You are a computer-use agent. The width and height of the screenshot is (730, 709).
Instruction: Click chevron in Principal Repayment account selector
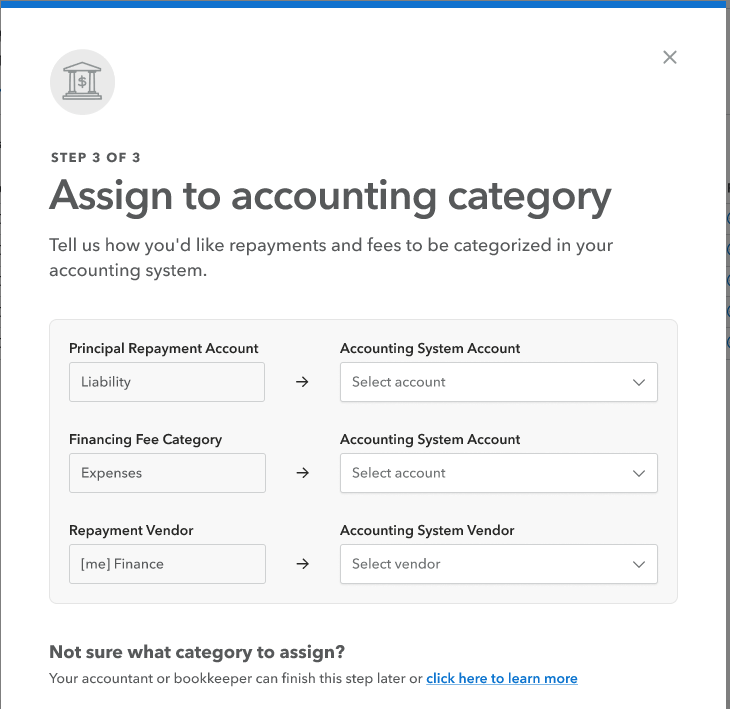coord(639,382)
